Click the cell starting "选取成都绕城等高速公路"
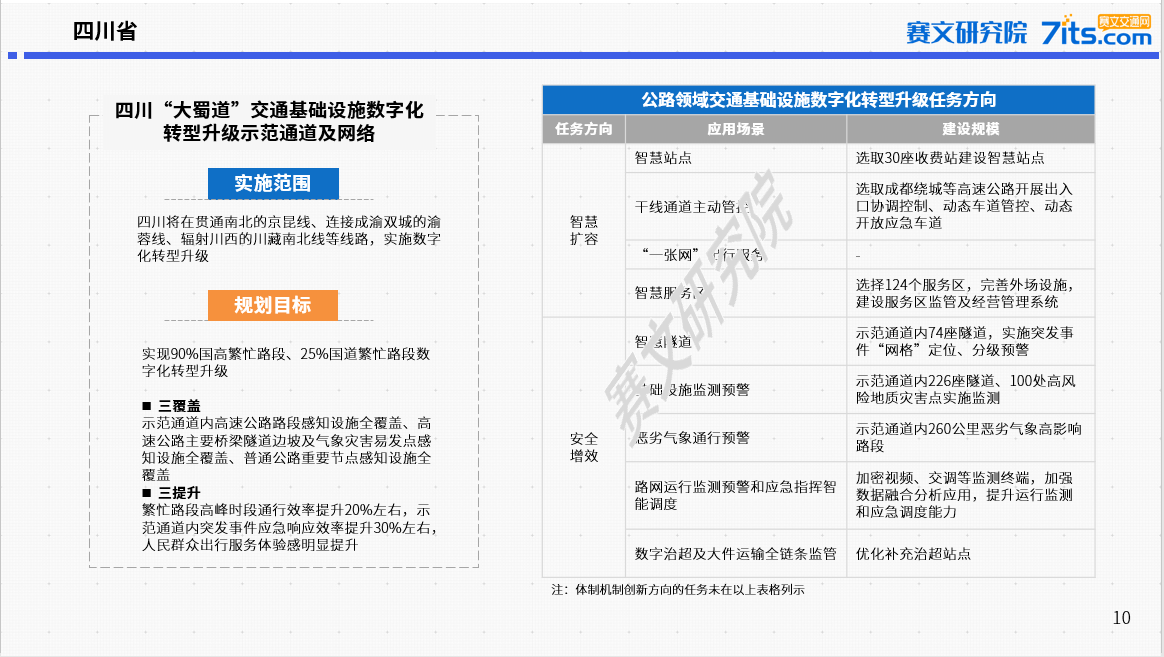 click(x=970, y=206)
